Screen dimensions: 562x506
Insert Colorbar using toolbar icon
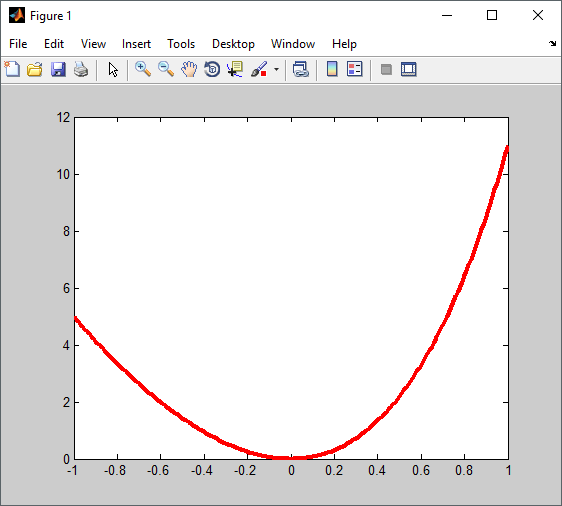(332, 69)
